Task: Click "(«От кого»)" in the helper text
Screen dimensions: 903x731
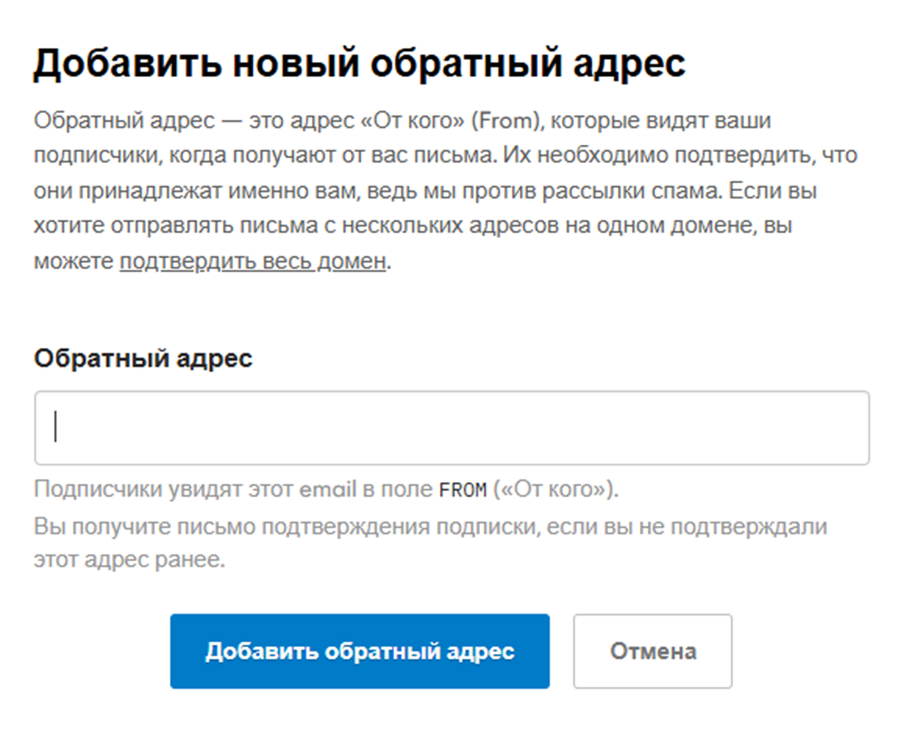Action: click(x=556, y=490)
